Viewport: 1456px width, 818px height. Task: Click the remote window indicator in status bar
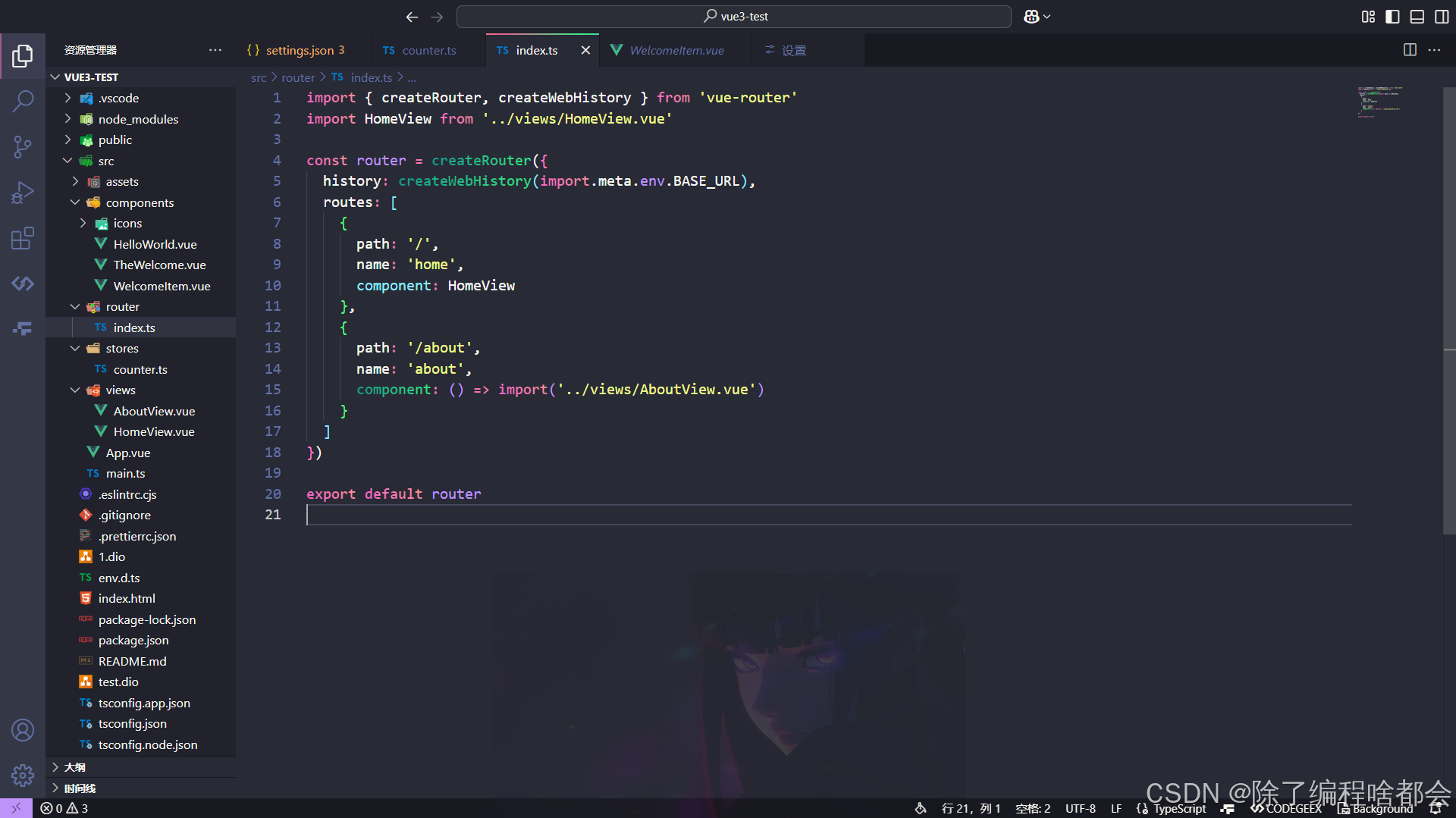16,808
